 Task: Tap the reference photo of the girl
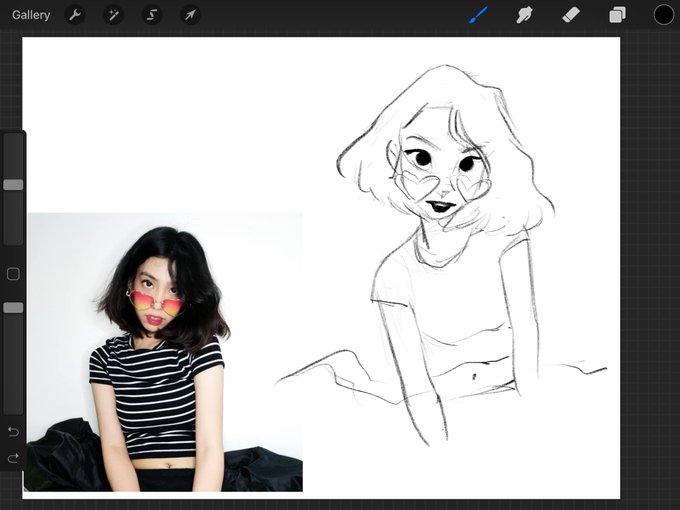coord(164,352)
